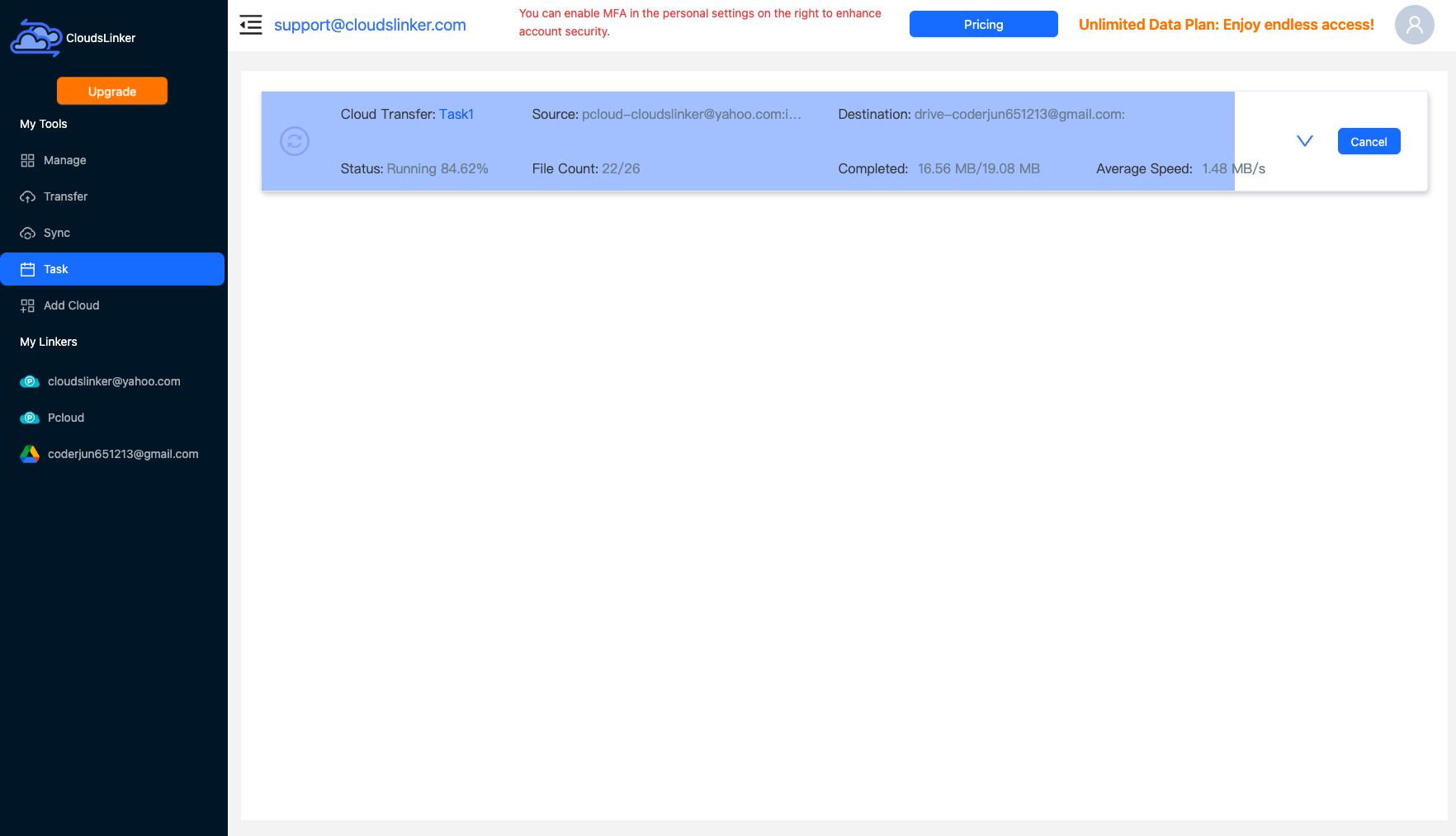Click the Average Speed 1.48 MB/s value

click(1234, 168)
